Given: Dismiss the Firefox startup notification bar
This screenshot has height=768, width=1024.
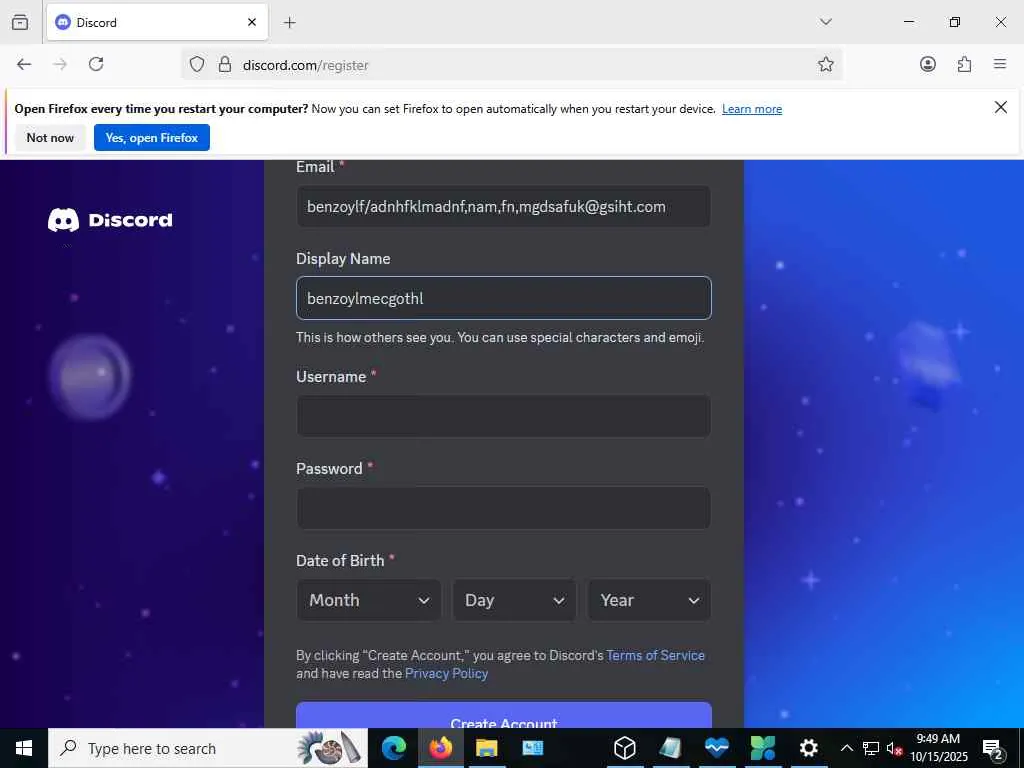Looking at the screenshot, I should pos(1000,107).
